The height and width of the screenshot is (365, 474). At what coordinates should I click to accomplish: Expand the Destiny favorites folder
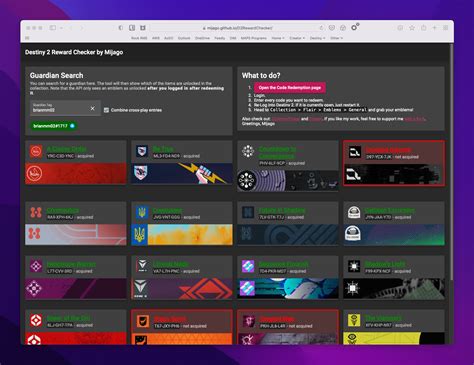317,38
